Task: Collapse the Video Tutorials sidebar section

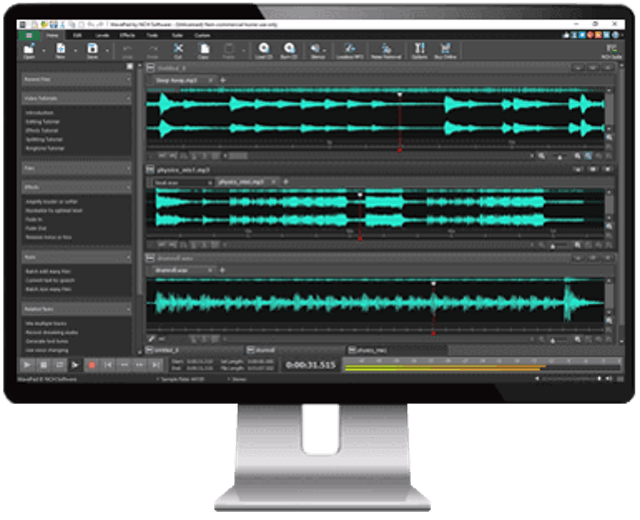Action: coord(128,98)
